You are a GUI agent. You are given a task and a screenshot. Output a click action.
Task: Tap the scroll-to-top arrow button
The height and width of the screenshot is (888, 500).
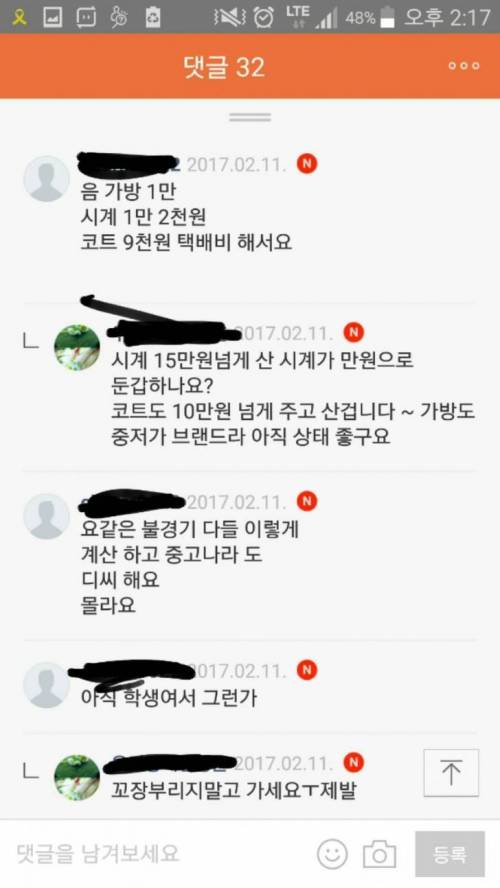451,772
